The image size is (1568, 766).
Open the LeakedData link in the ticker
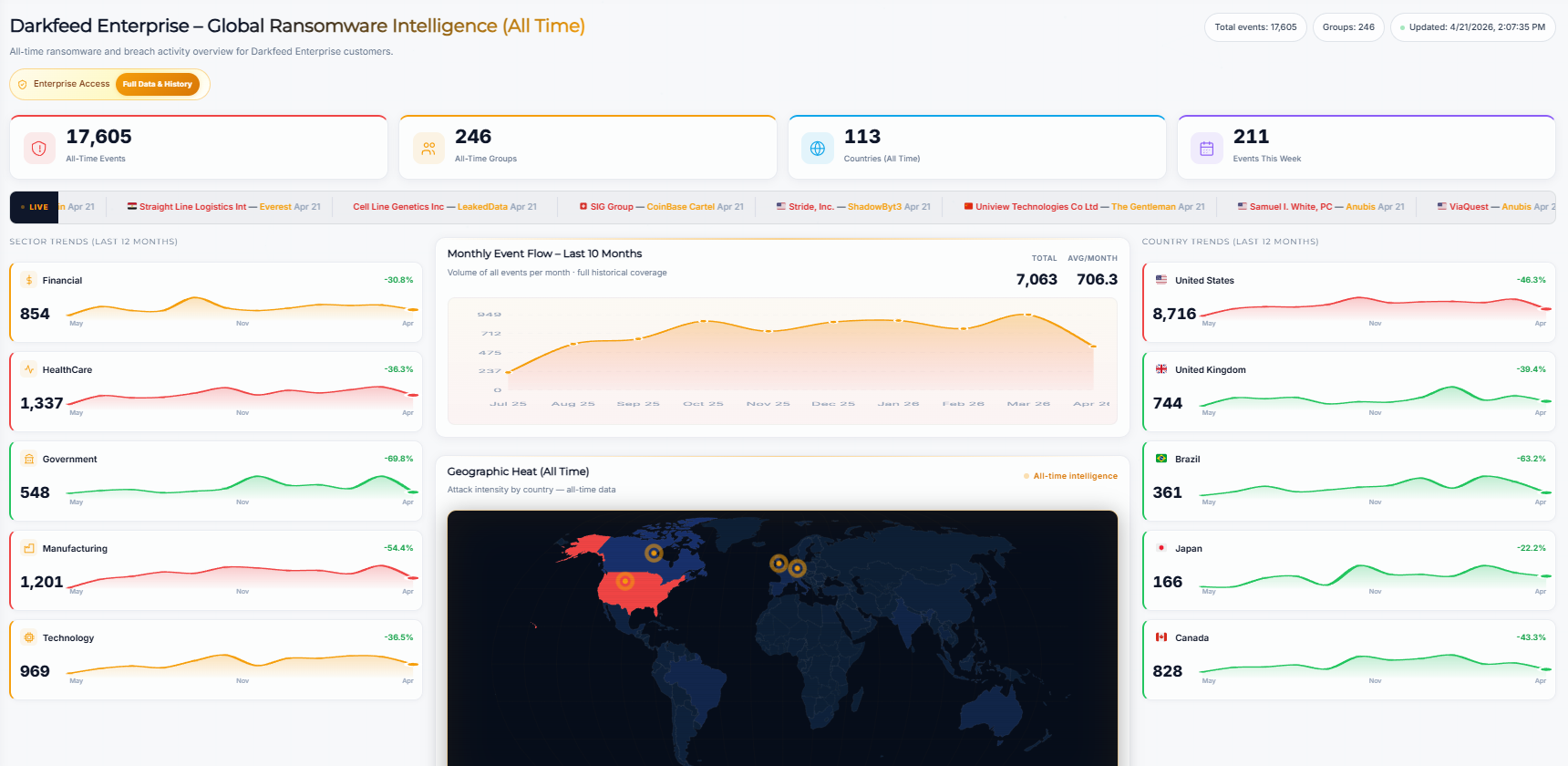[482, 207]
